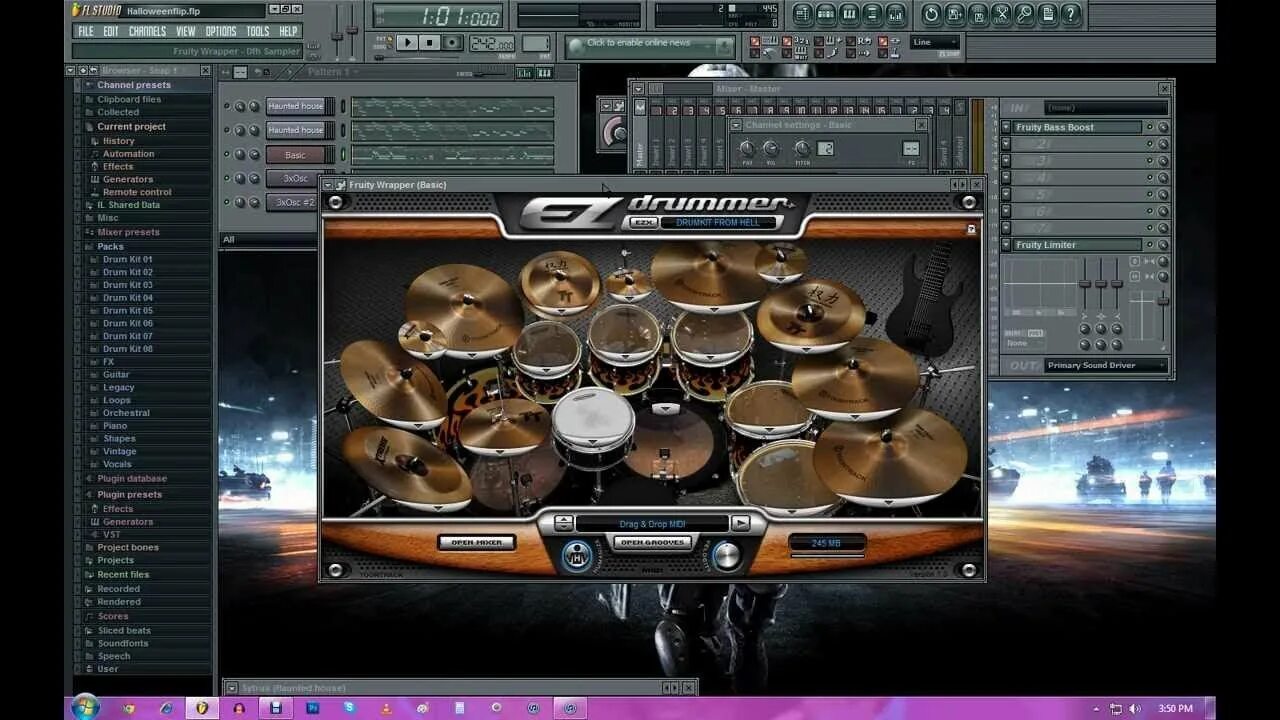The width and height of the screenshot is (1280, 720).
Task: Open Fruity Wrapper window menu arrow
Action: click(x=328, y=185)
